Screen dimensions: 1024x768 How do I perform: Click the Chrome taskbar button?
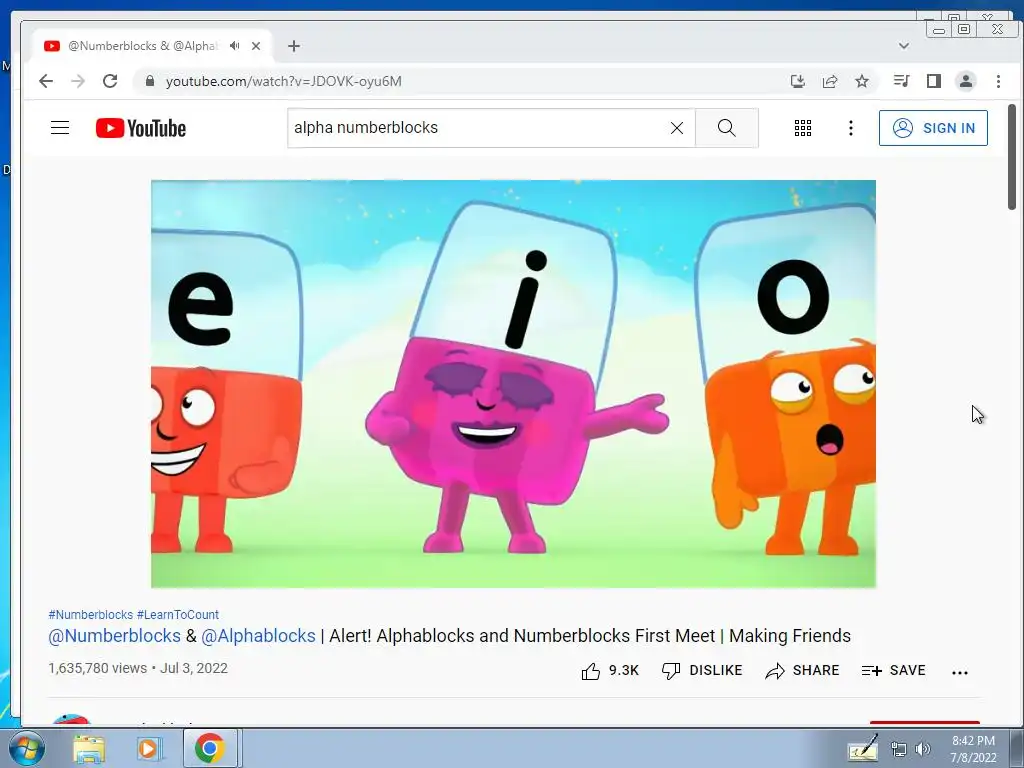(x=210, y=748)
